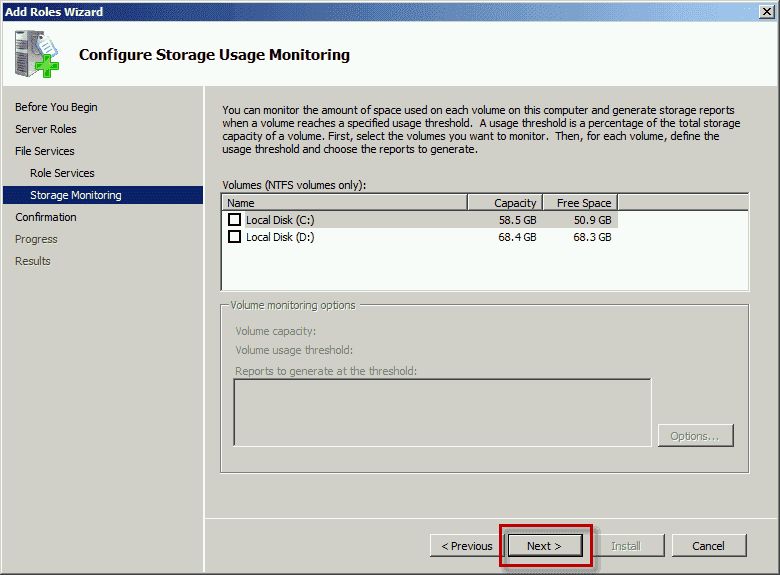Check the Local Disk (C:) checkbox
Screen dimensions: 780x575
[234, 219]
